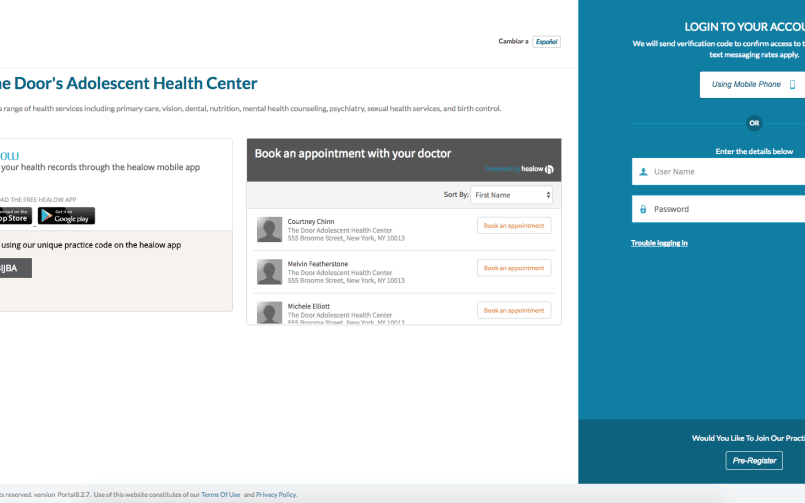Focus the Password field
Screen dimensions: 805x503
718,209
